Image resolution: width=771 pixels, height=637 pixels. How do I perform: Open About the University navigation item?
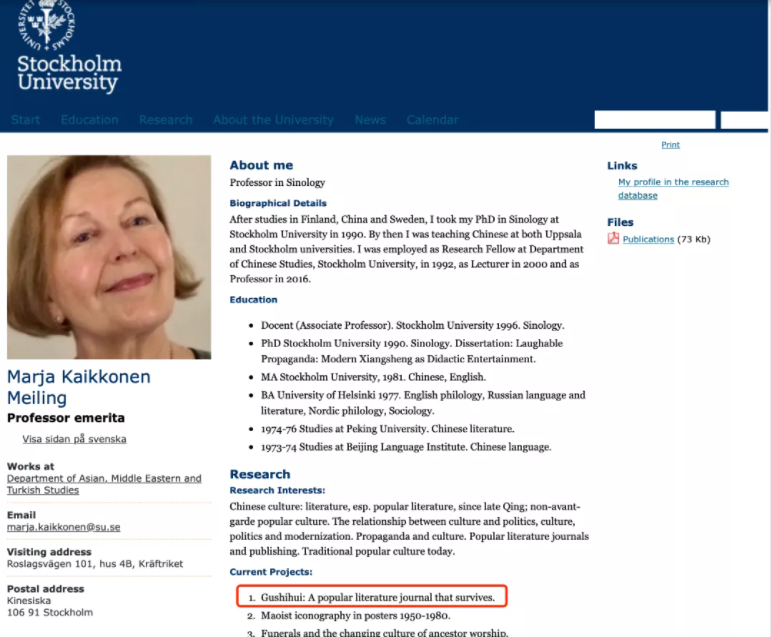click(273, 120)
